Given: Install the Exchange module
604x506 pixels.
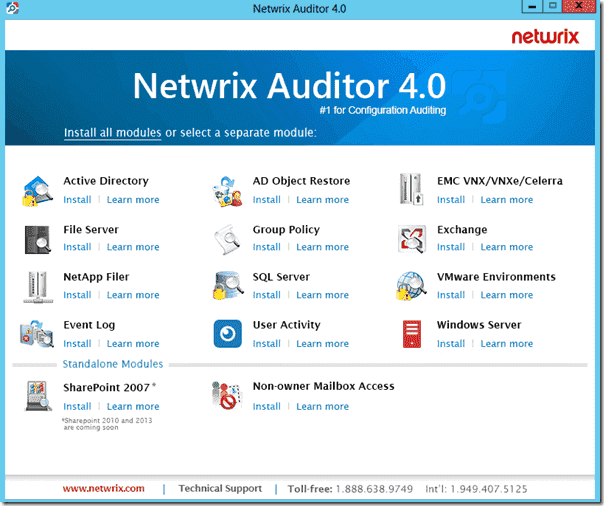Looking at the screenshot, I should pos(451,247).
